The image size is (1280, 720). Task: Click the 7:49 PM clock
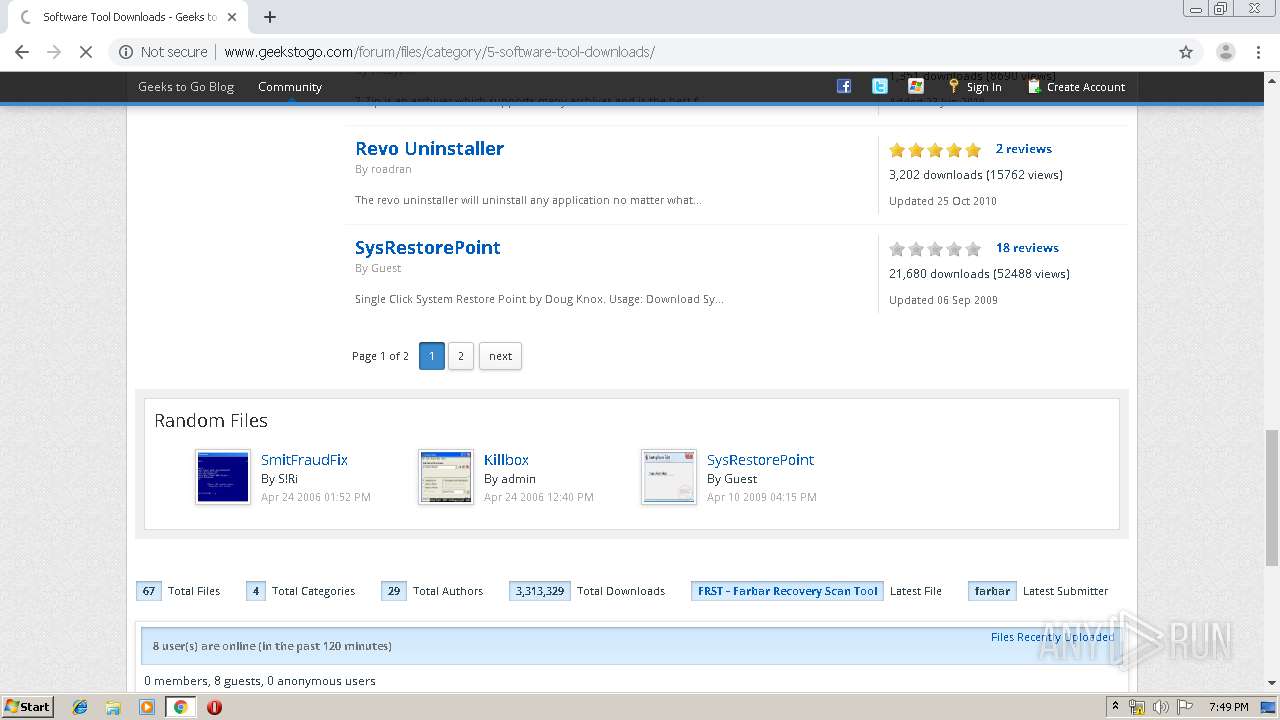pos(1228,707)
